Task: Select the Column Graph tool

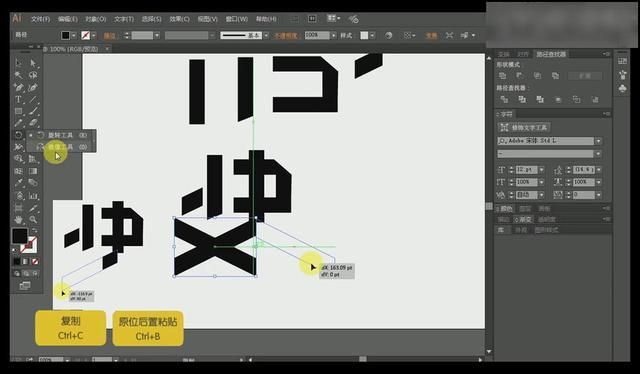Action: click(x=33, y=196)
